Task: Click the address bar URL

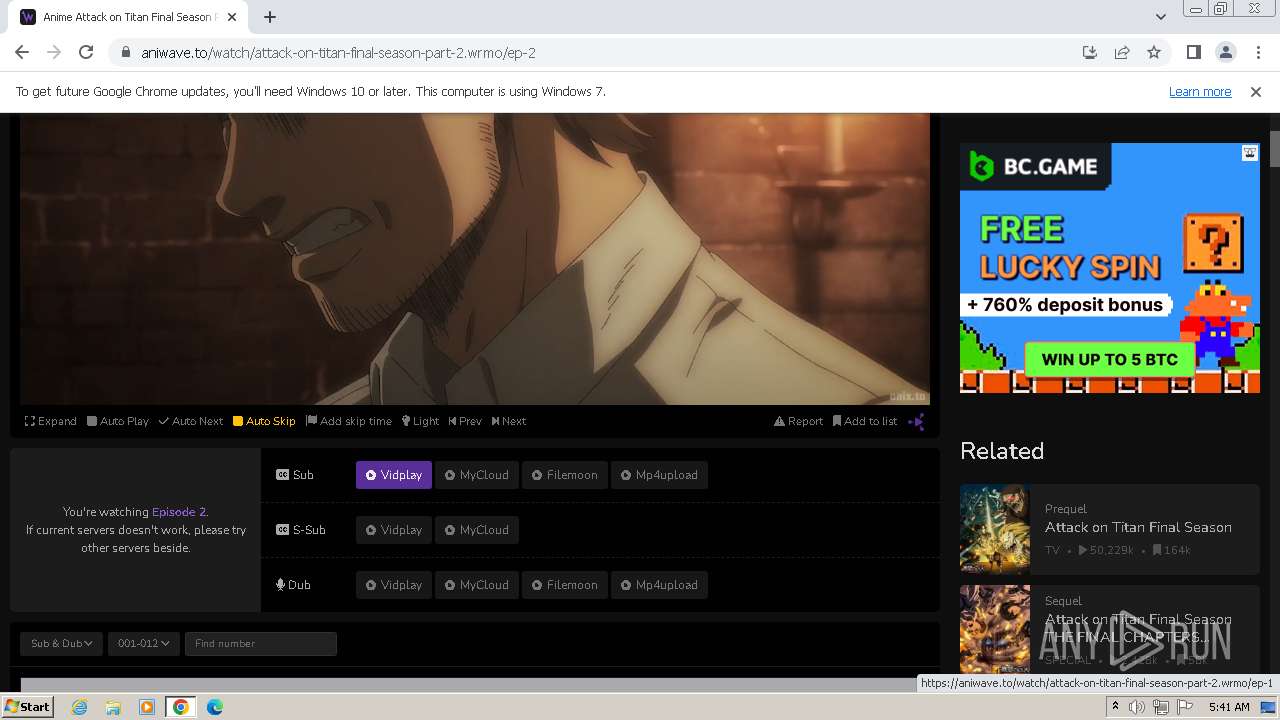Action: coord(339,53)
